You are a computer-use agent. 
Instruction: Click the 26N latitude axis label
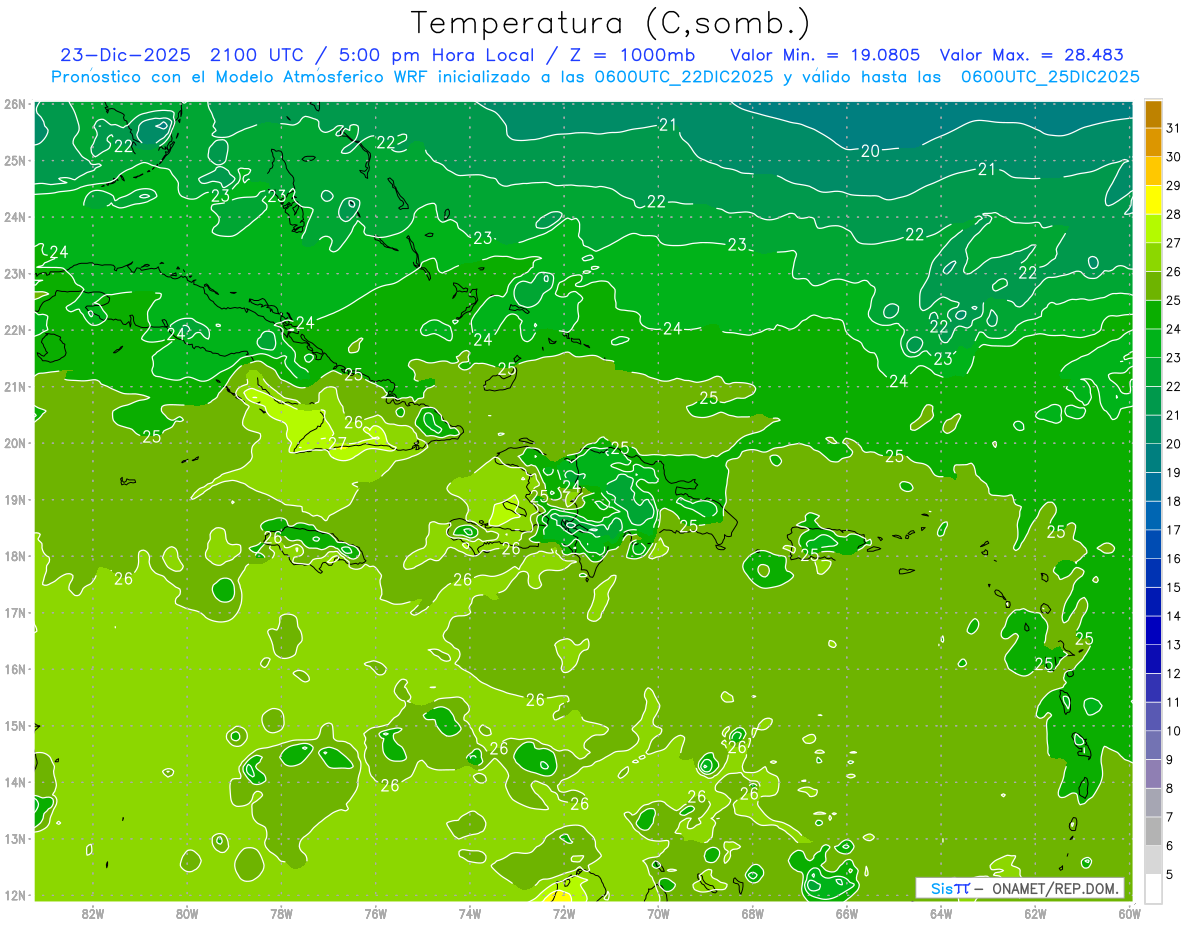point(14,104)
